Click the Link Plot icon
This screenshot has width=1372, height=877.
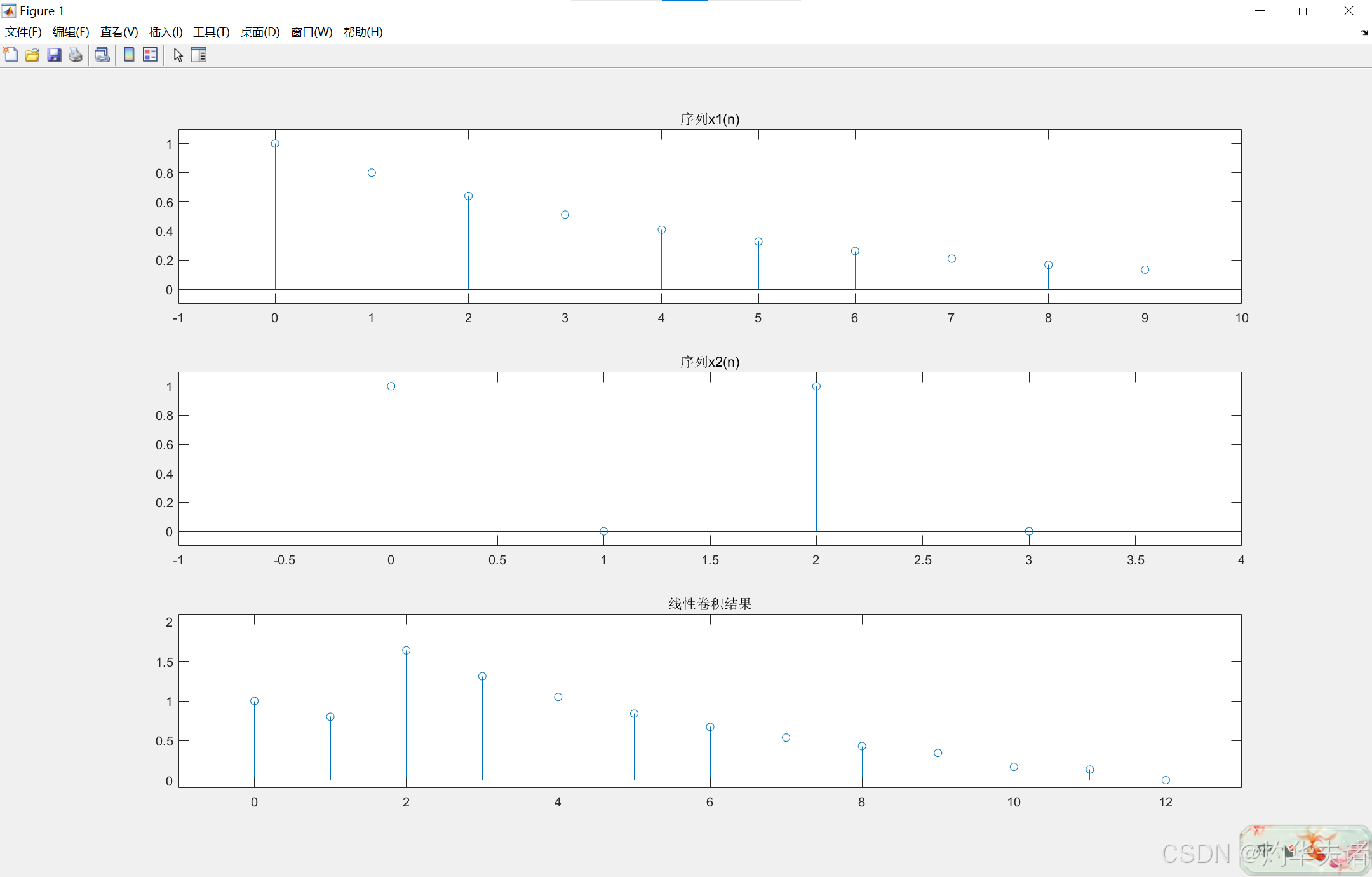(x=102, y=55)
